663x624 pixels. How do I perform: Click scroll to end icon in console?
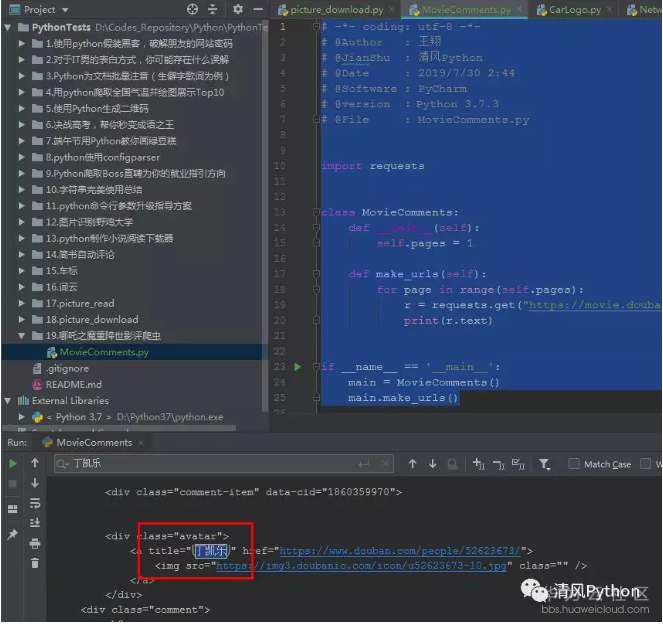35,523
